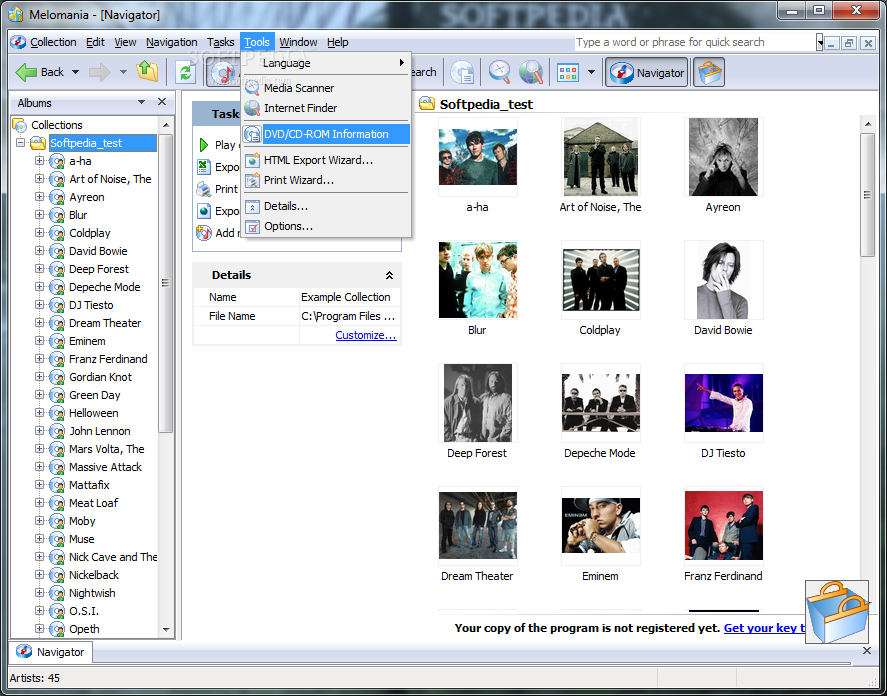This screenshot has width=887, height=696.
Task: Click the Media Scanner magnifier toolbar icon
Action: (500, 72)
